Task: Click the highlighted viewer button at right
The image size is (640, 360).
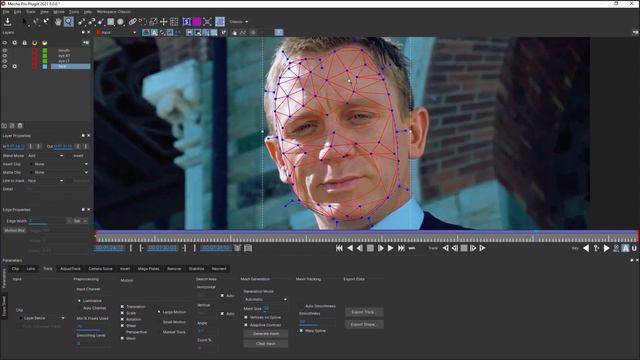Action: point(279,32)
